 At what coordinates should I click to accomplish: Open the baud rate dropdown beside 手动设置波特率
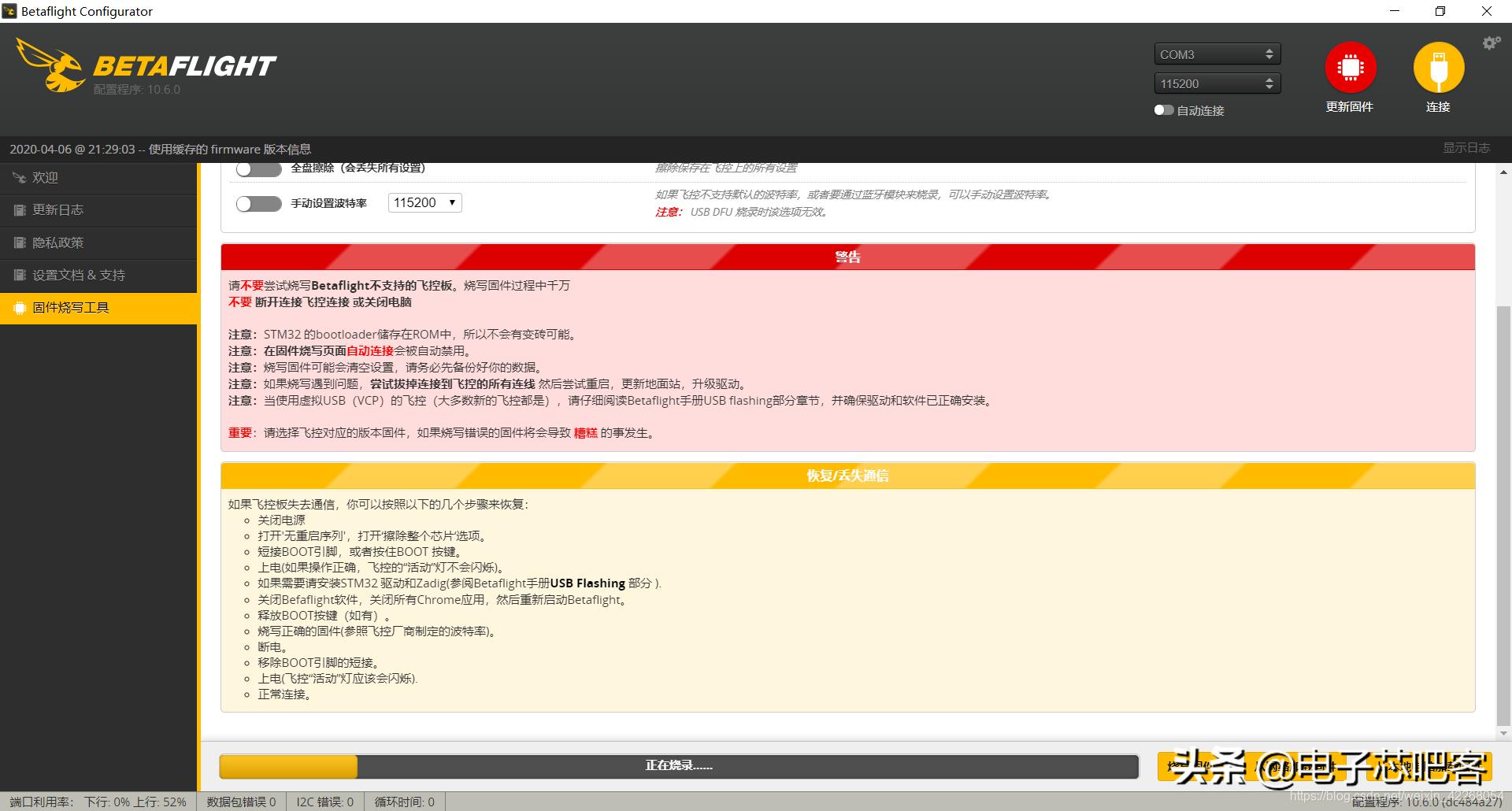424,202
